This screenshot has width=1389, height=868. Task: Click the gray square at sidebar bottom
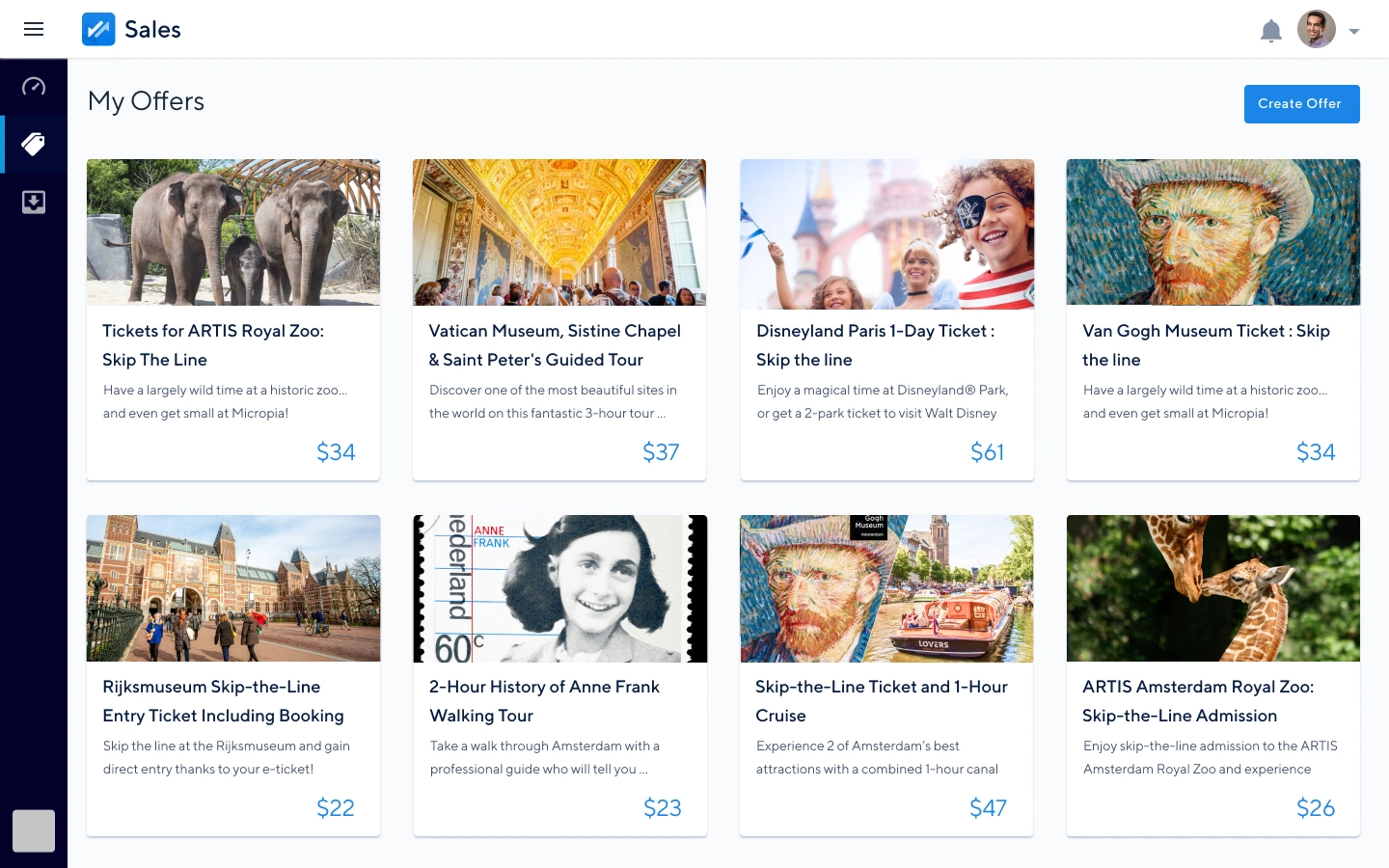click(34, 830)
